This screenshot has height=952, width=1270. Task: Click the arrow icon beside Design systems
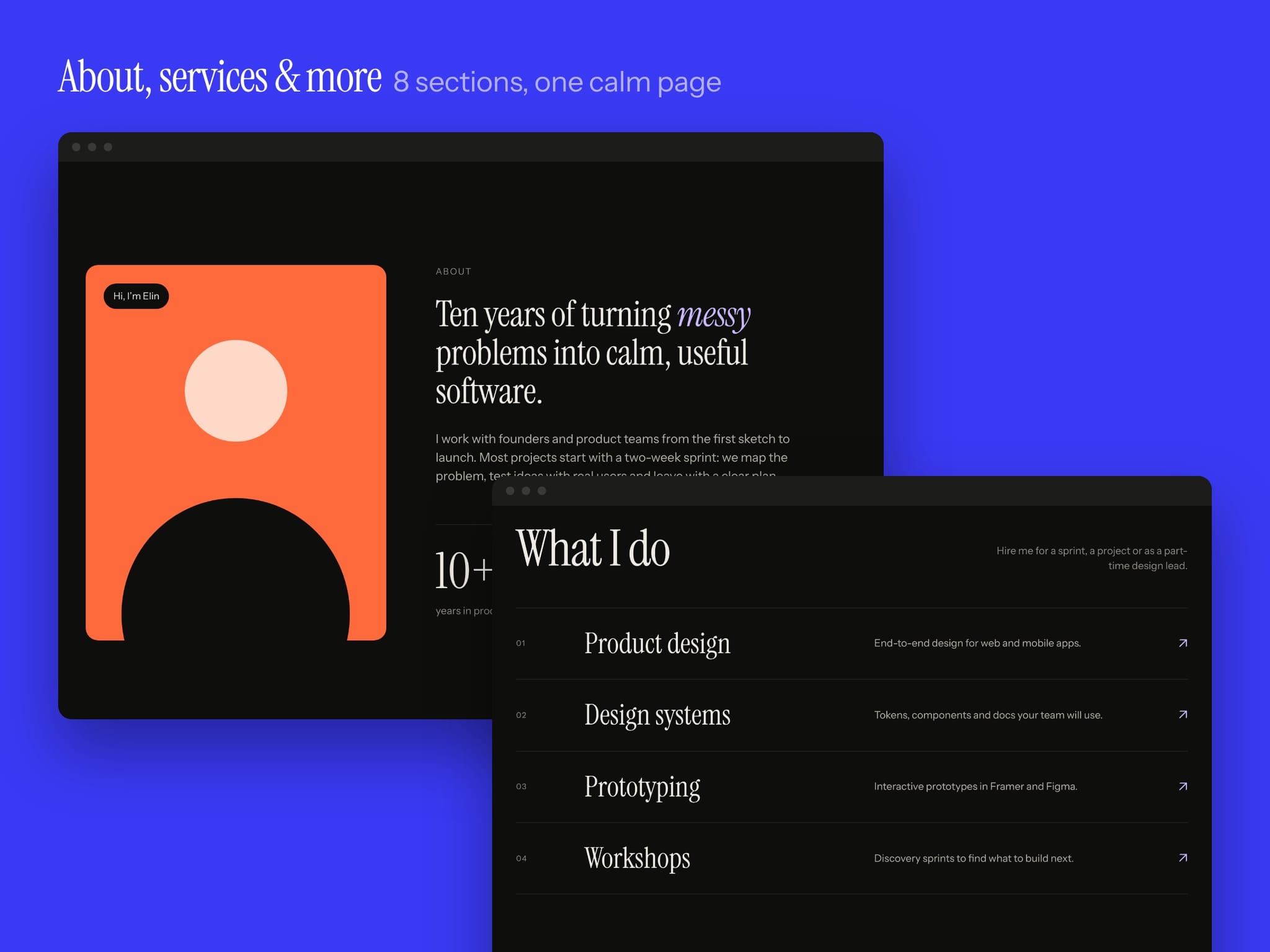[x=1183, y=715]
